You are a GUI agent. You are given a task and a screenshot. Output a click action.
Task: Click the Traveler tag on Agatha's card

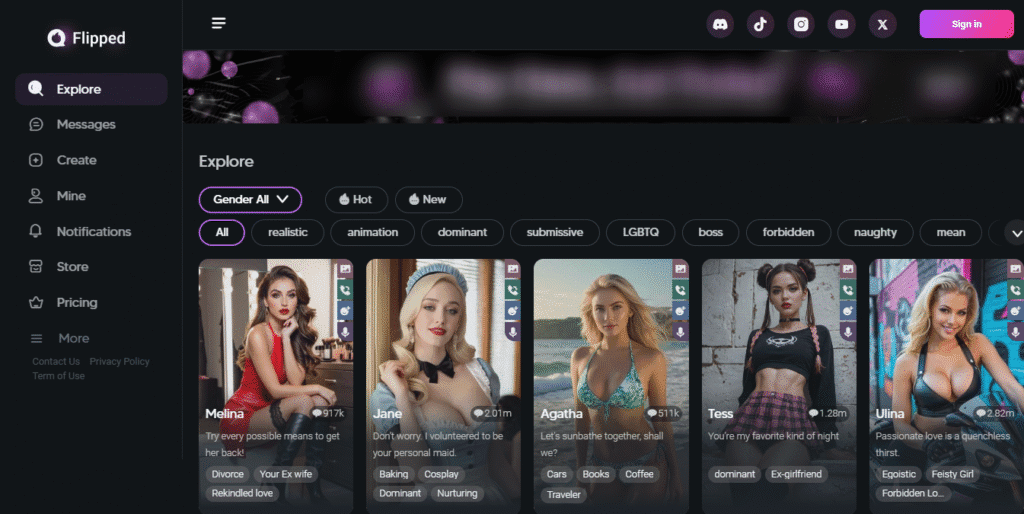[x=564, y=494]
